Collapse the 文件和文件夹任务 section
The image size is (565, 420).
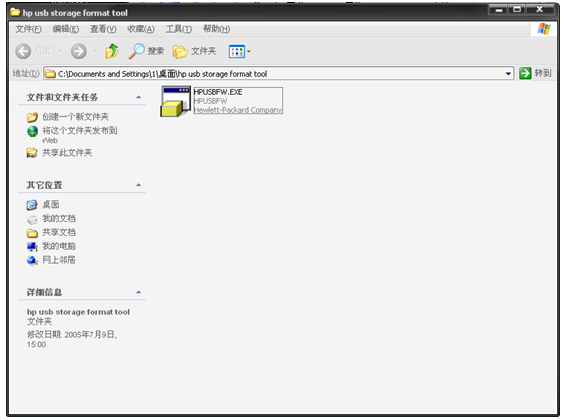tap(138, 97)
